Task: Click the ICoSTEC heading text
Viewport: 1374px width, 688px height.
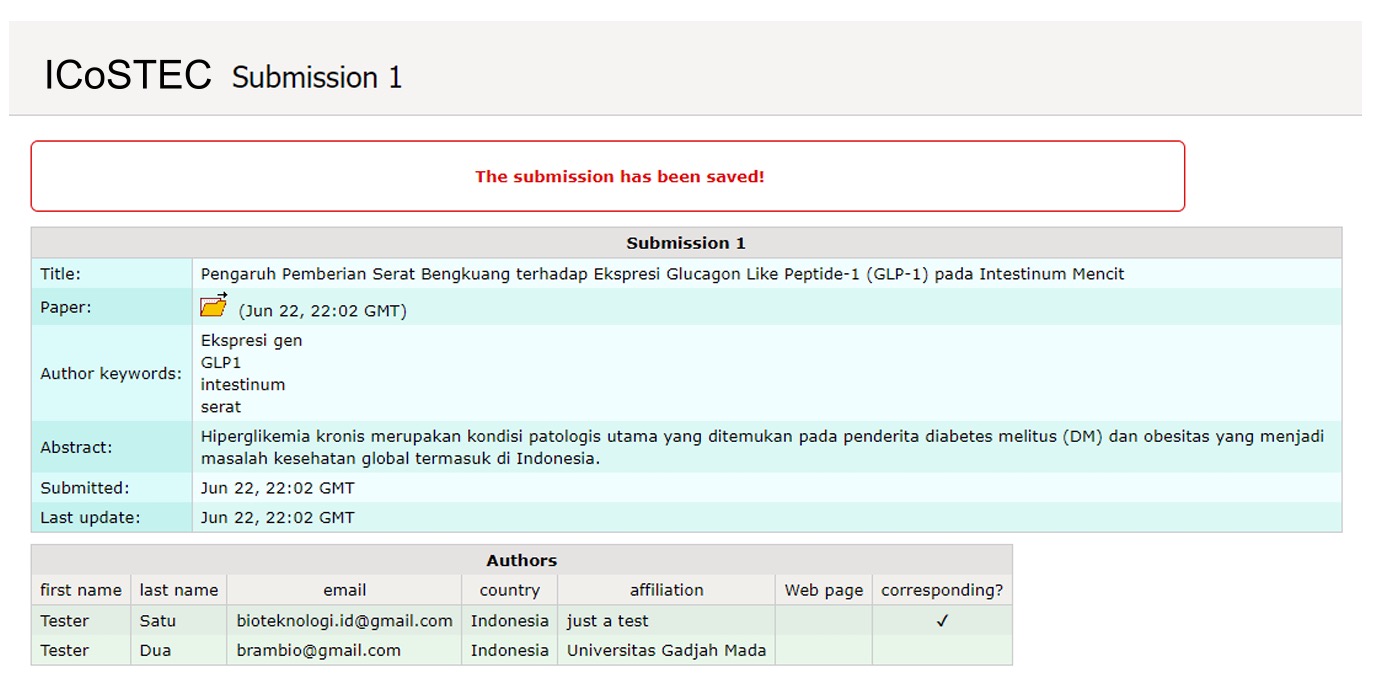Action: [x=128, y=75]
